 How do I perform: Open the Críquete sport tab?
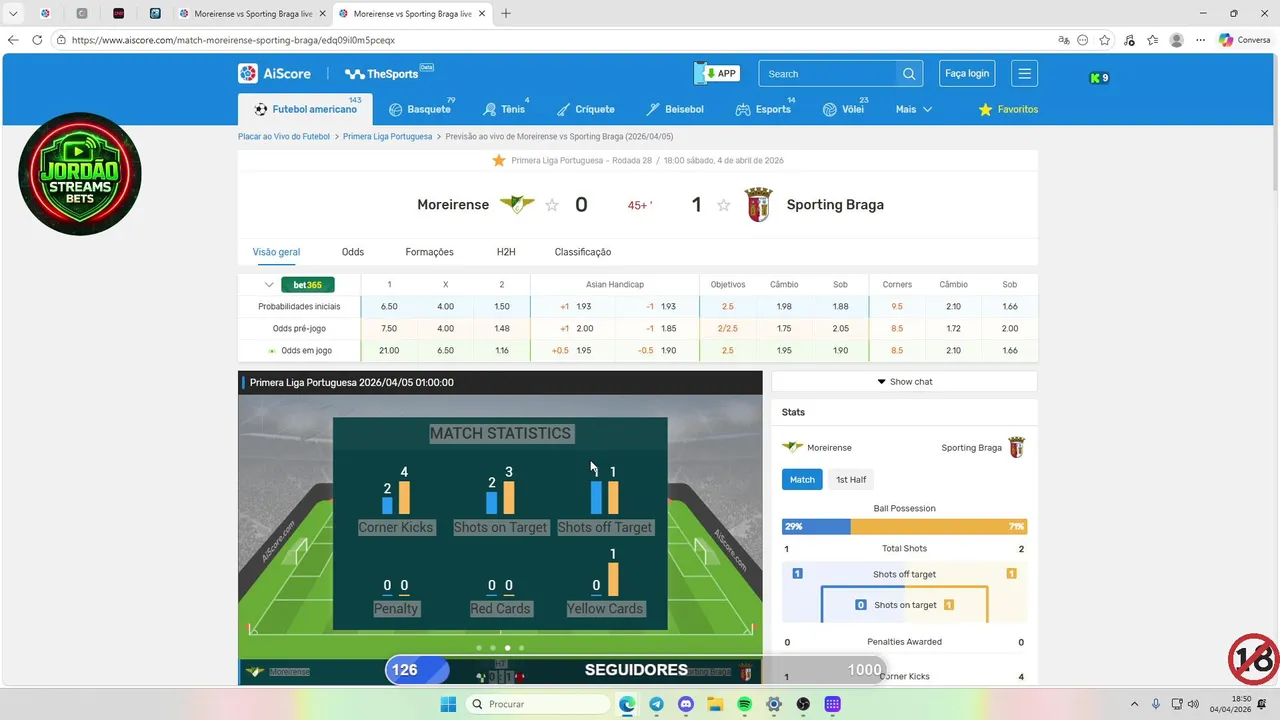[586, 109]
